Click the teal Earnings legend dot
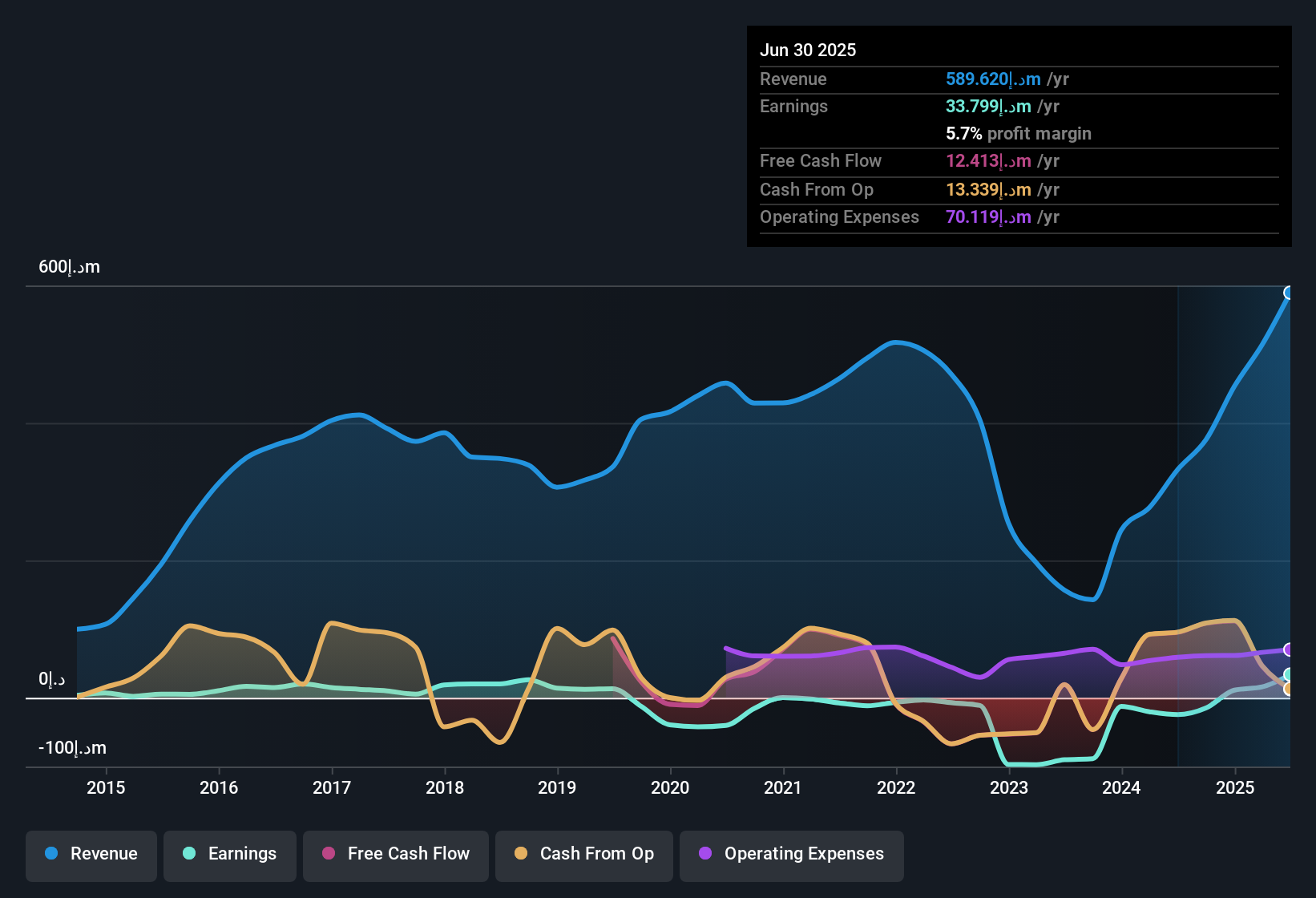This screenshot has width=1316, height=898. click(190, 854)
